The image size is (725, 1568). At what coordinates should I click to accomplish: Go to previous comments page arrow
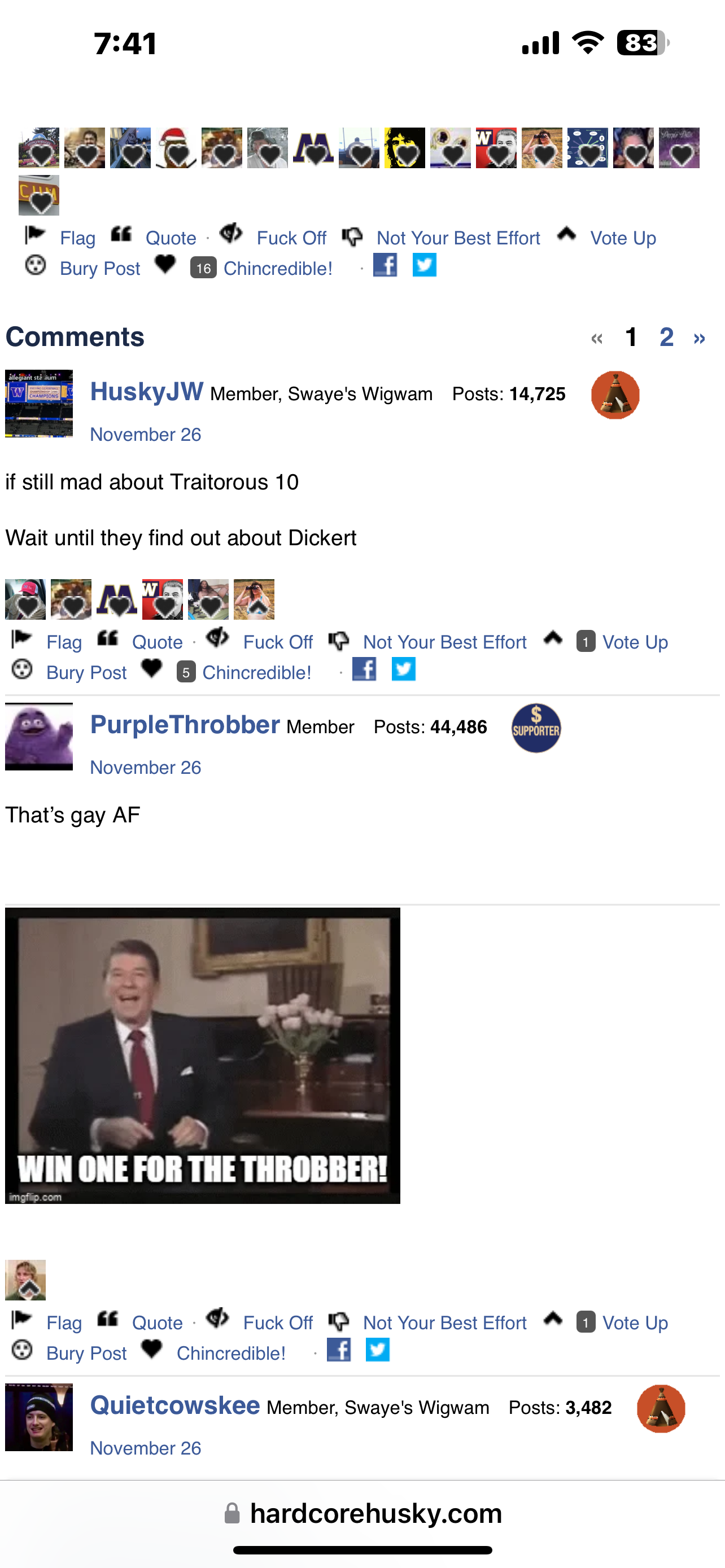point(597,338)
